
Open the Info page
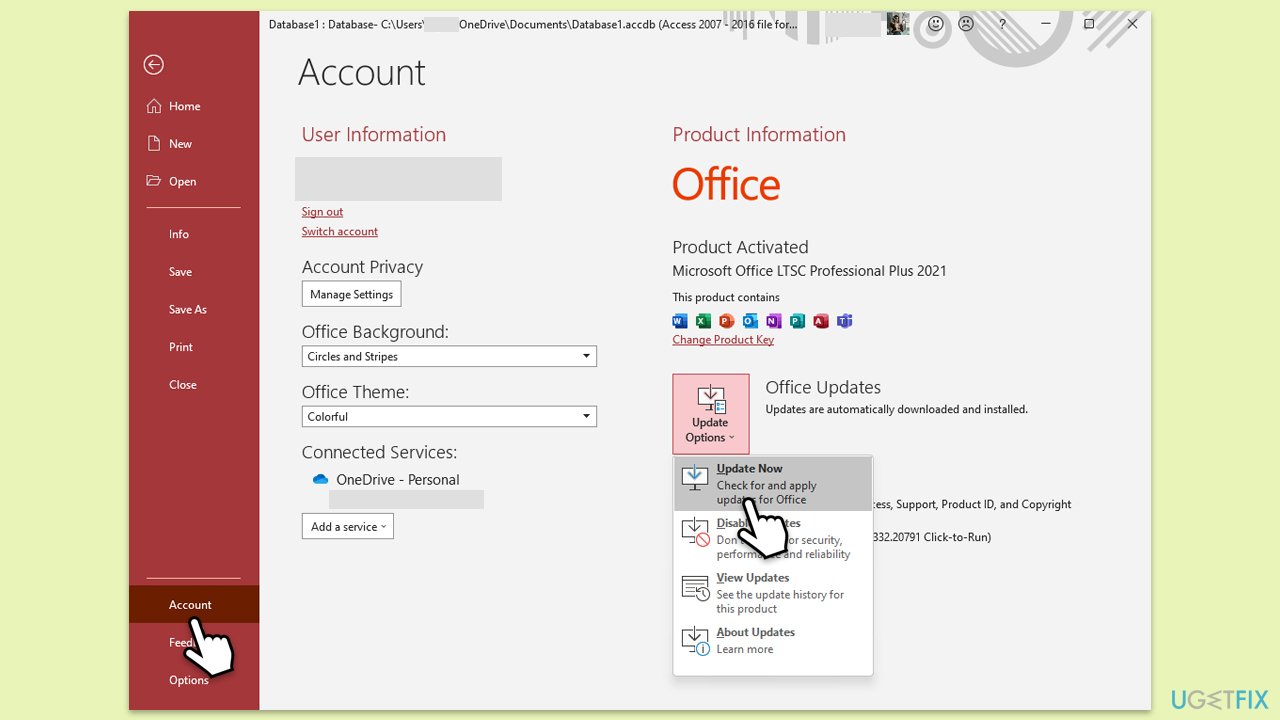point(194,234)
